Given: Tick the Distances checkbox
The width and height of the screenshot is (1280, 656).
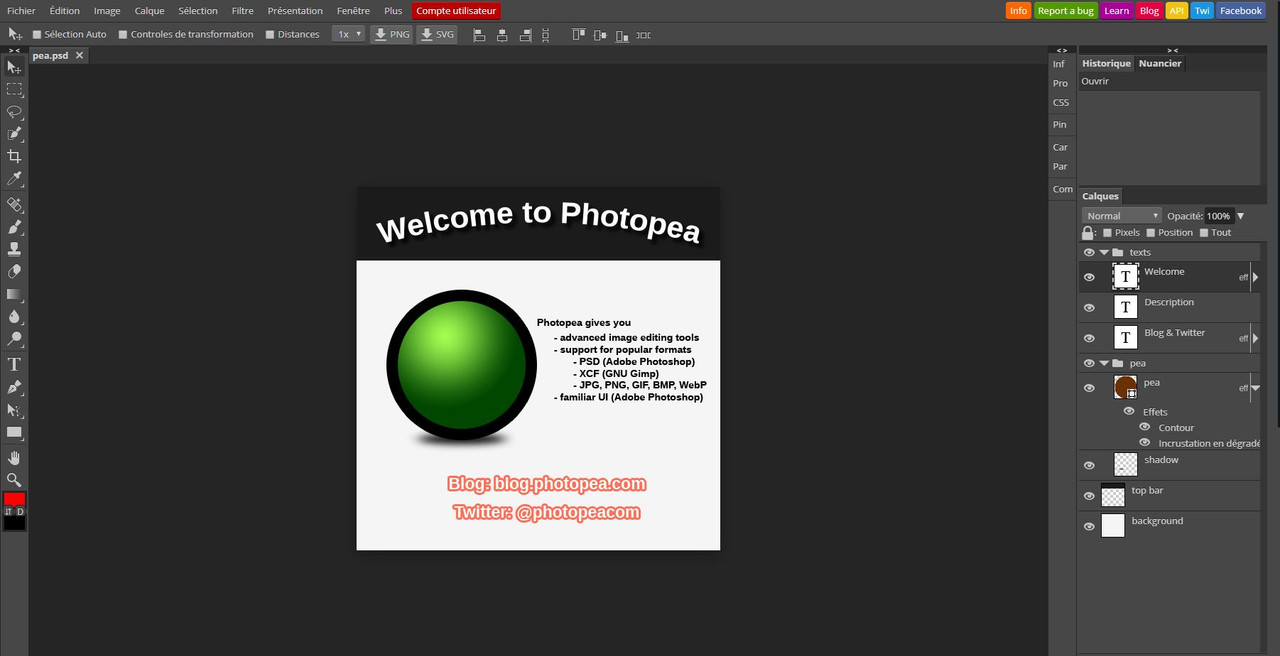Looking at the screenshot, I should (x=270, y=34).
